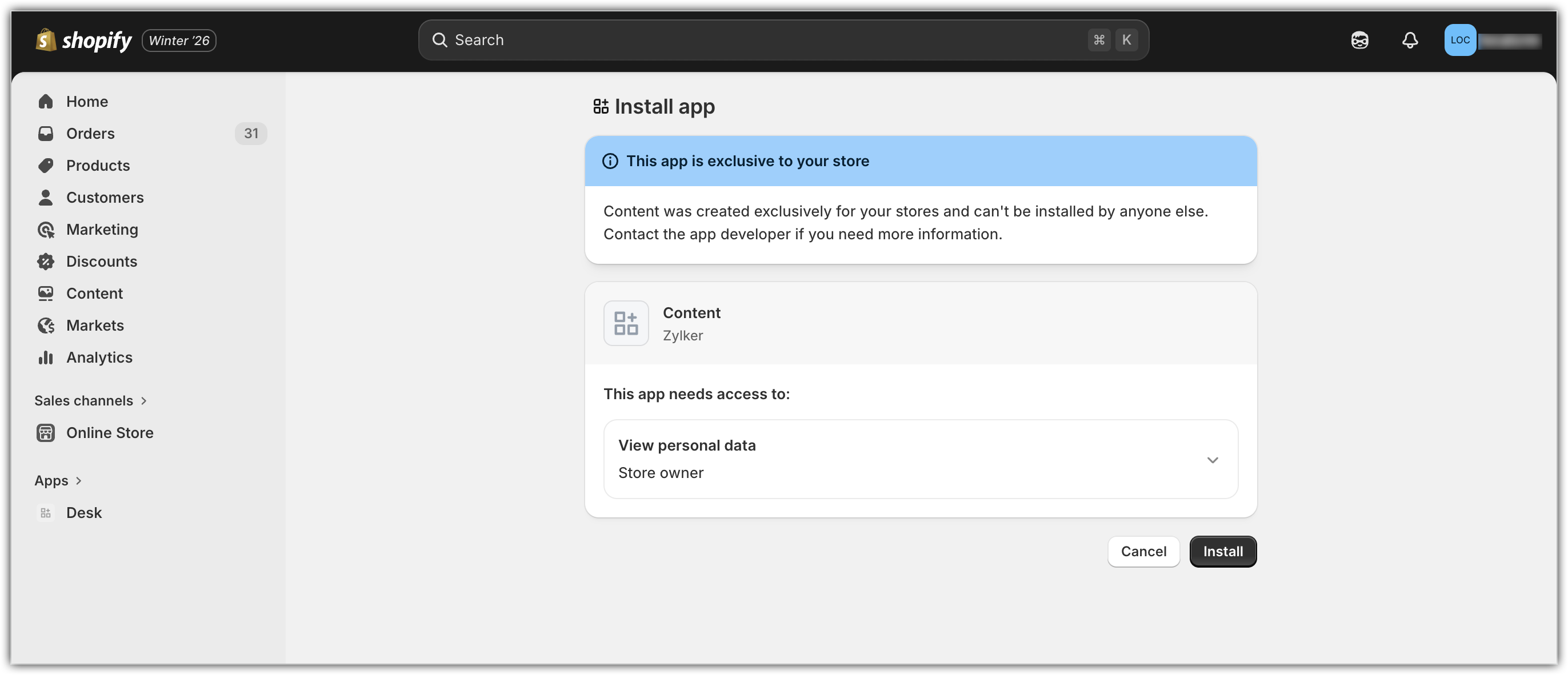Image resolution: width=1568 pixels, height=675 pixels.
Task: Click the Discounts badge icon
Action: 46,262
